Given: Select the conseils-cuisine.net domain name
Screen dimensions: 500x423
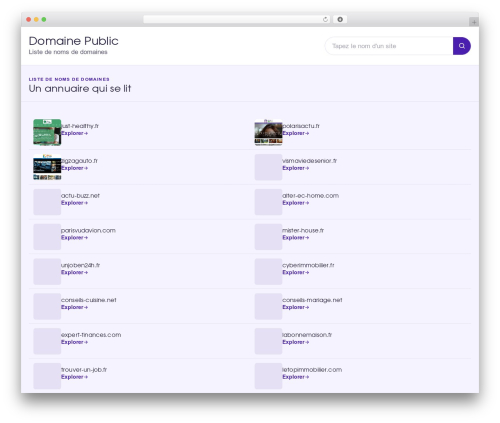Looking at the screenshot, I should coord(89,300).
